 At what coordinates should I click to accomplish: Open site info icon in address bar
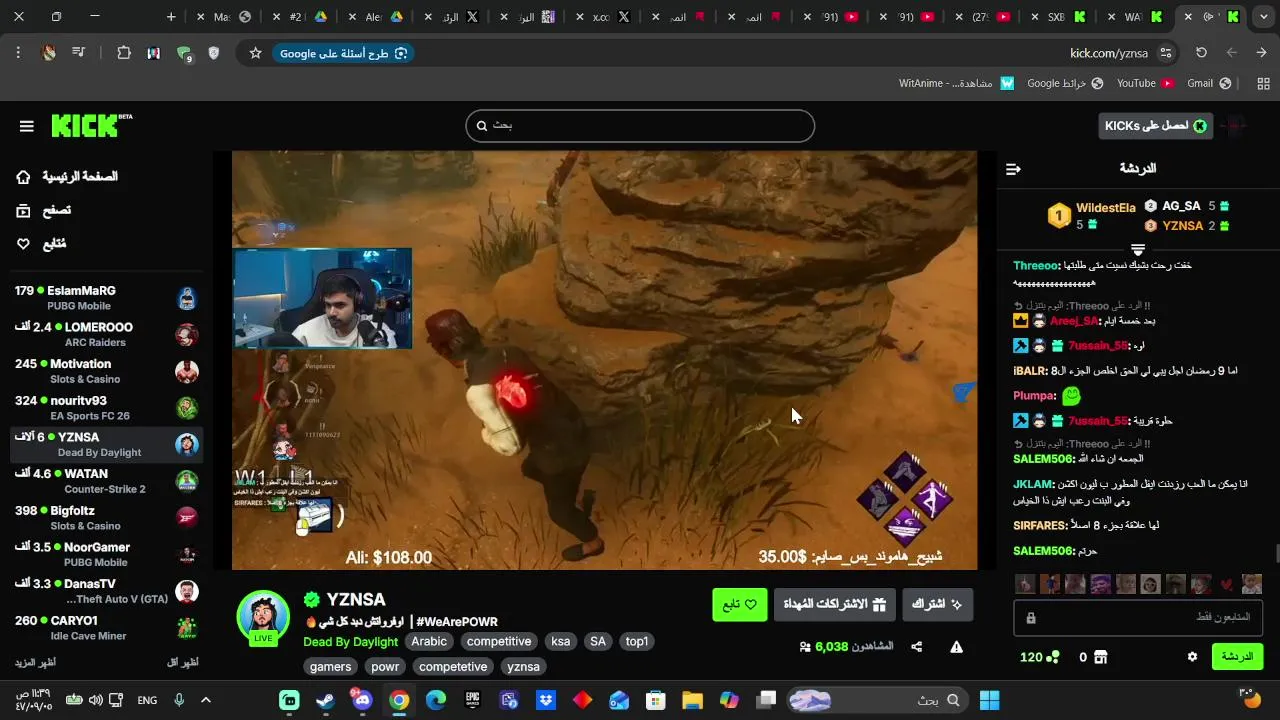1166,53
